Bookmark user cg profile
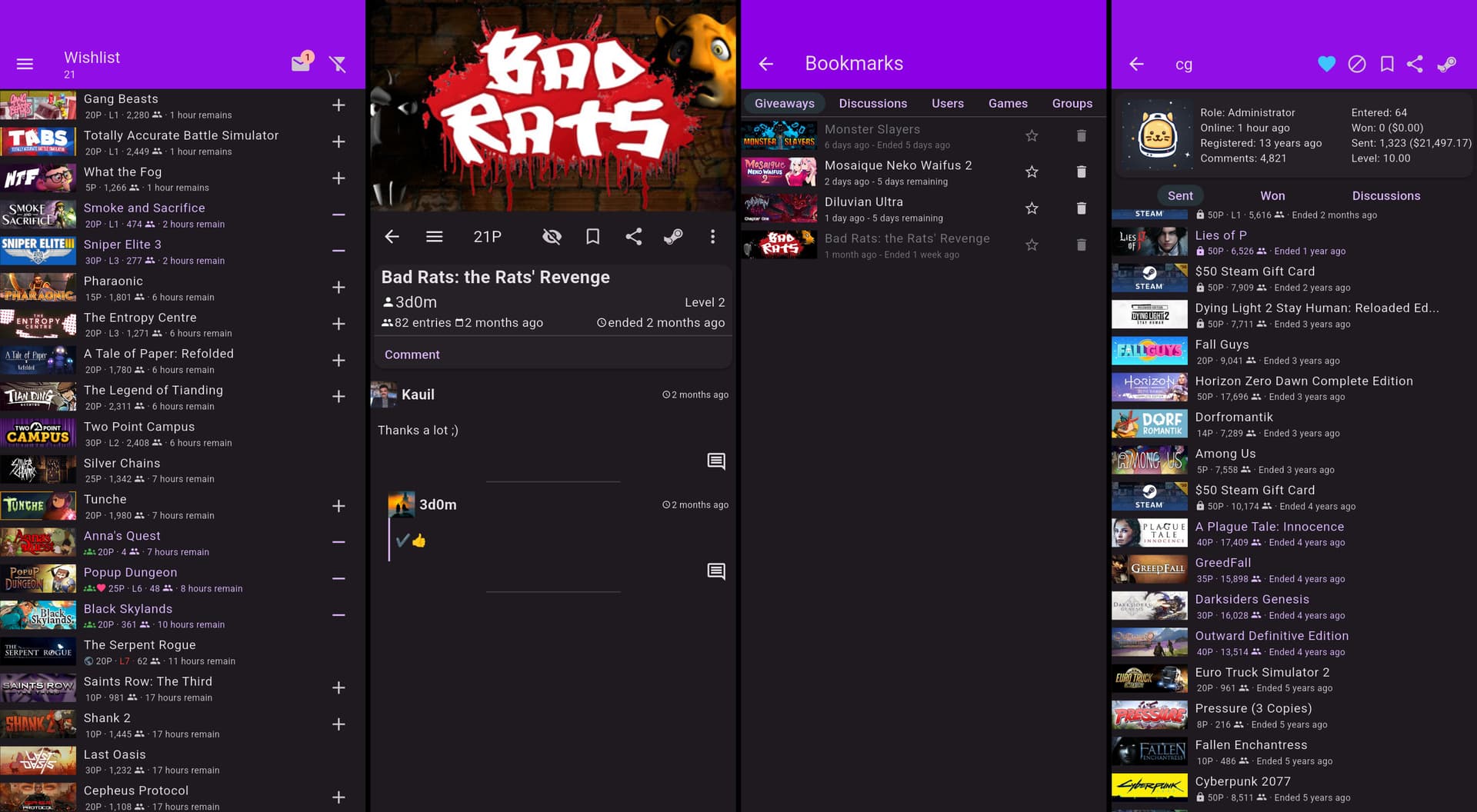The height and width of the screenshot is (812, 1477). [x=1387, y=64]
